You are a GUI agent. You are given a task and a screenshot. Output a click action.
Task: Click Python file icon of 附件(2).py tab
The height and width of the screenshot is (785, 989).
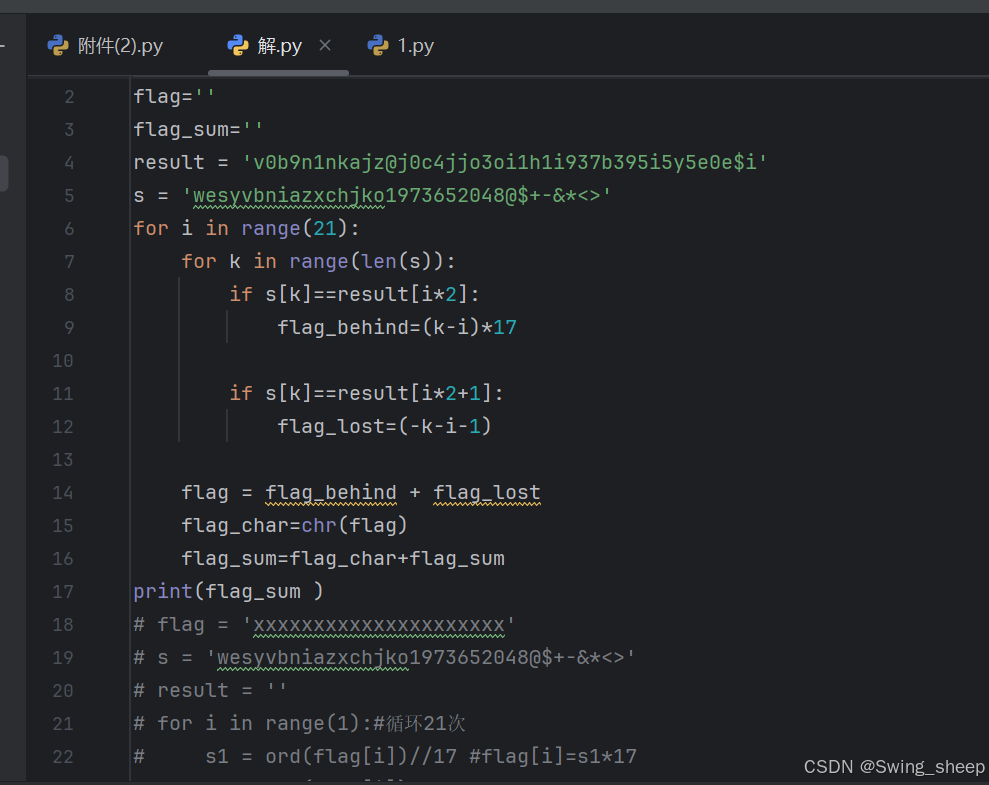point(58,46)
